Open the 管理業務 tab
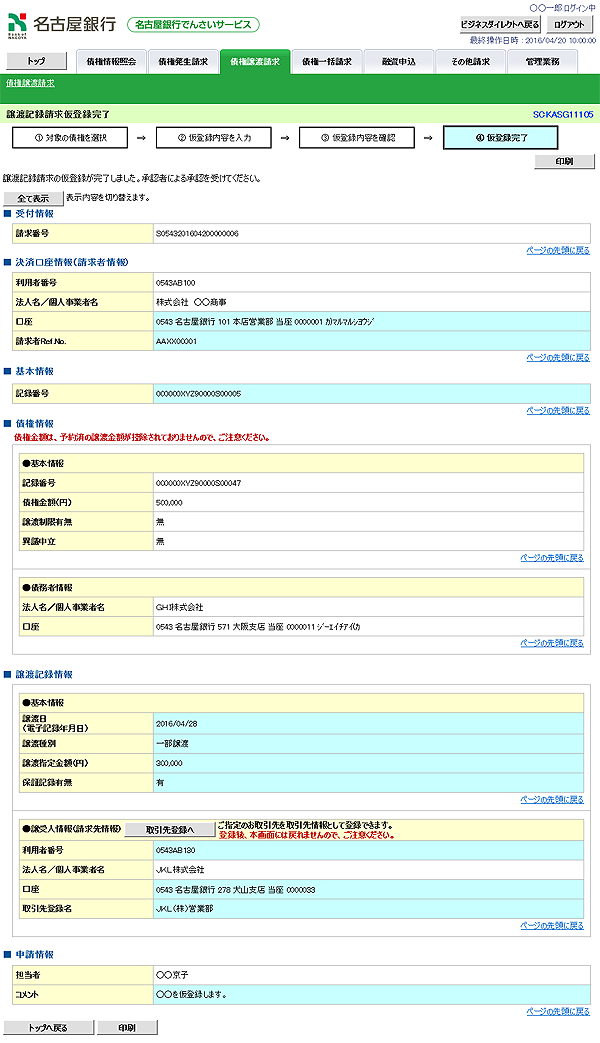 542,62
